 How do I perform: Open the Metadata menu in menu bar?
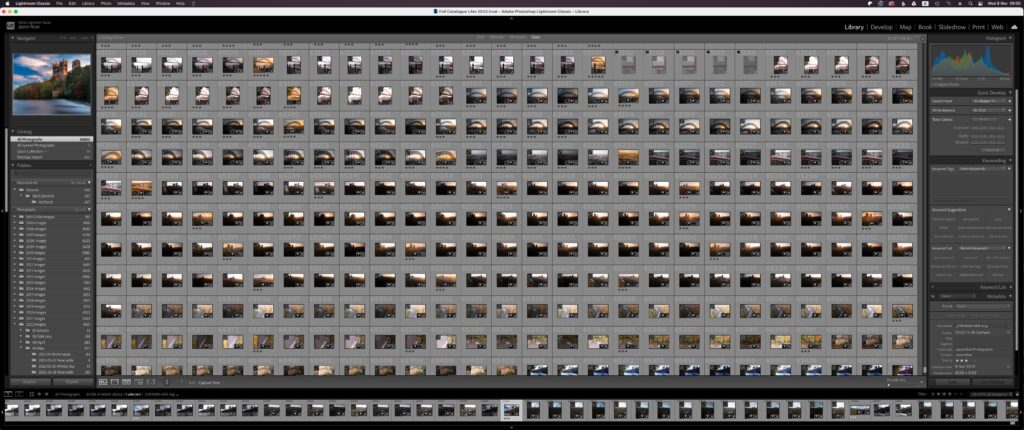[126, 3]
